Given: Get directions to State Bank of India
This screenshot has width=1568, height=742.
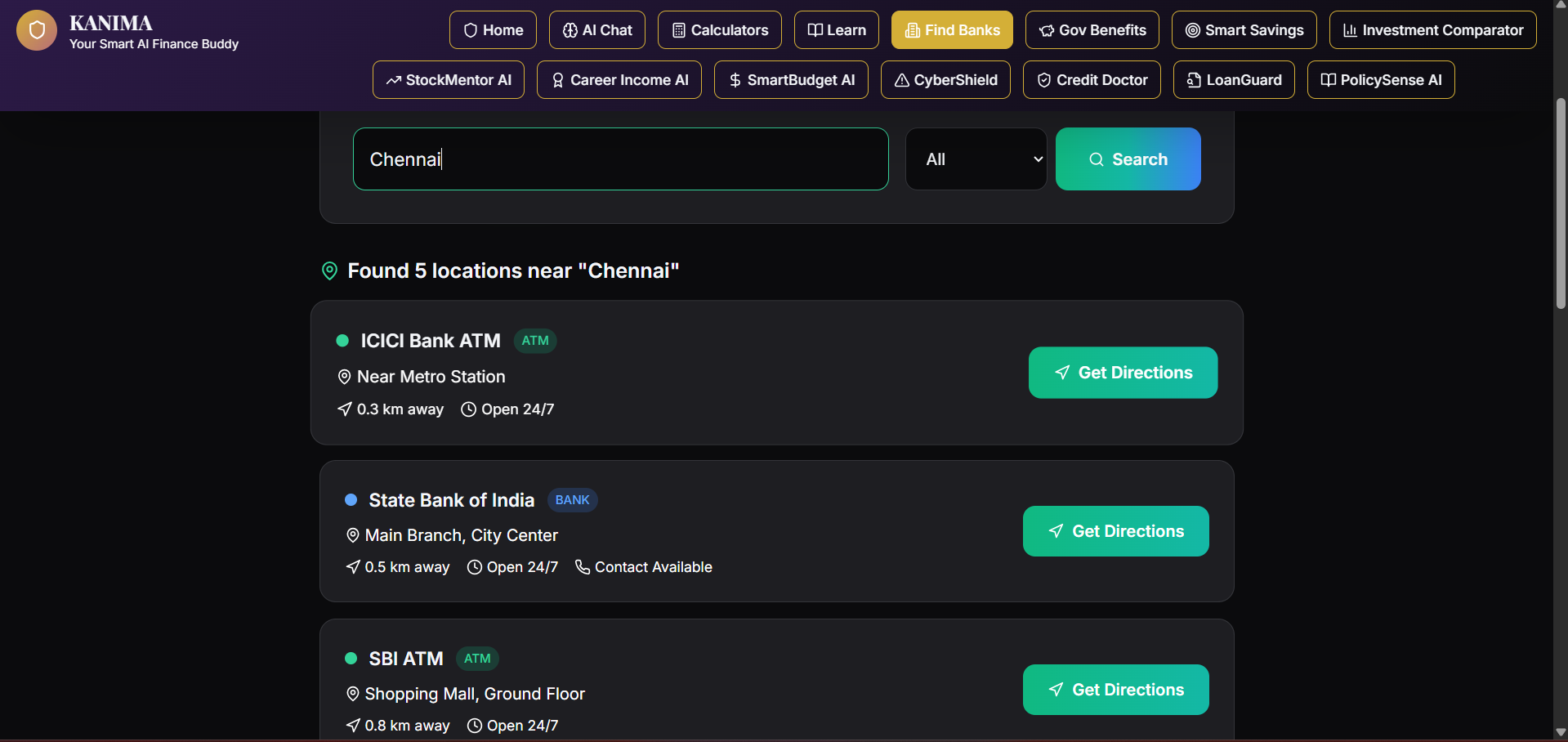Looking at the screenshot, I should pyautogui.click(x=1116, y=531).
